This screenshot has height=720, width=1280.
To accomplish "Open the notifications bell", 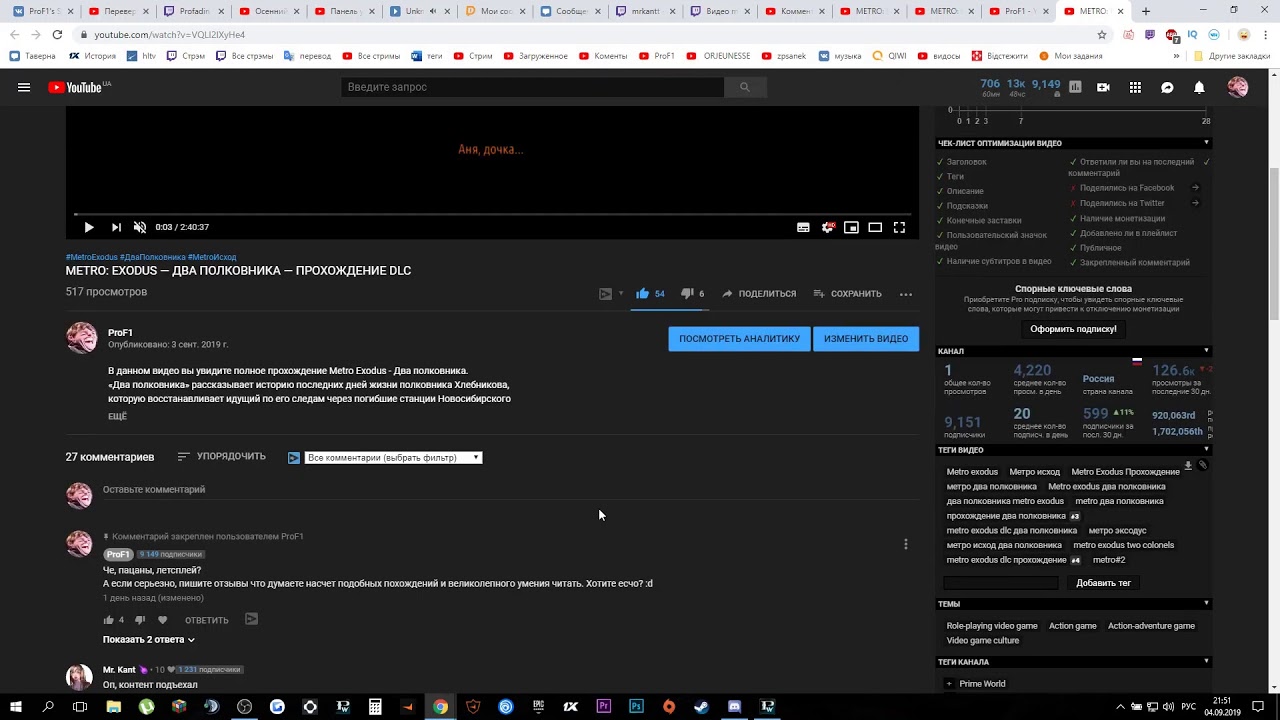I will point(1199,87).
